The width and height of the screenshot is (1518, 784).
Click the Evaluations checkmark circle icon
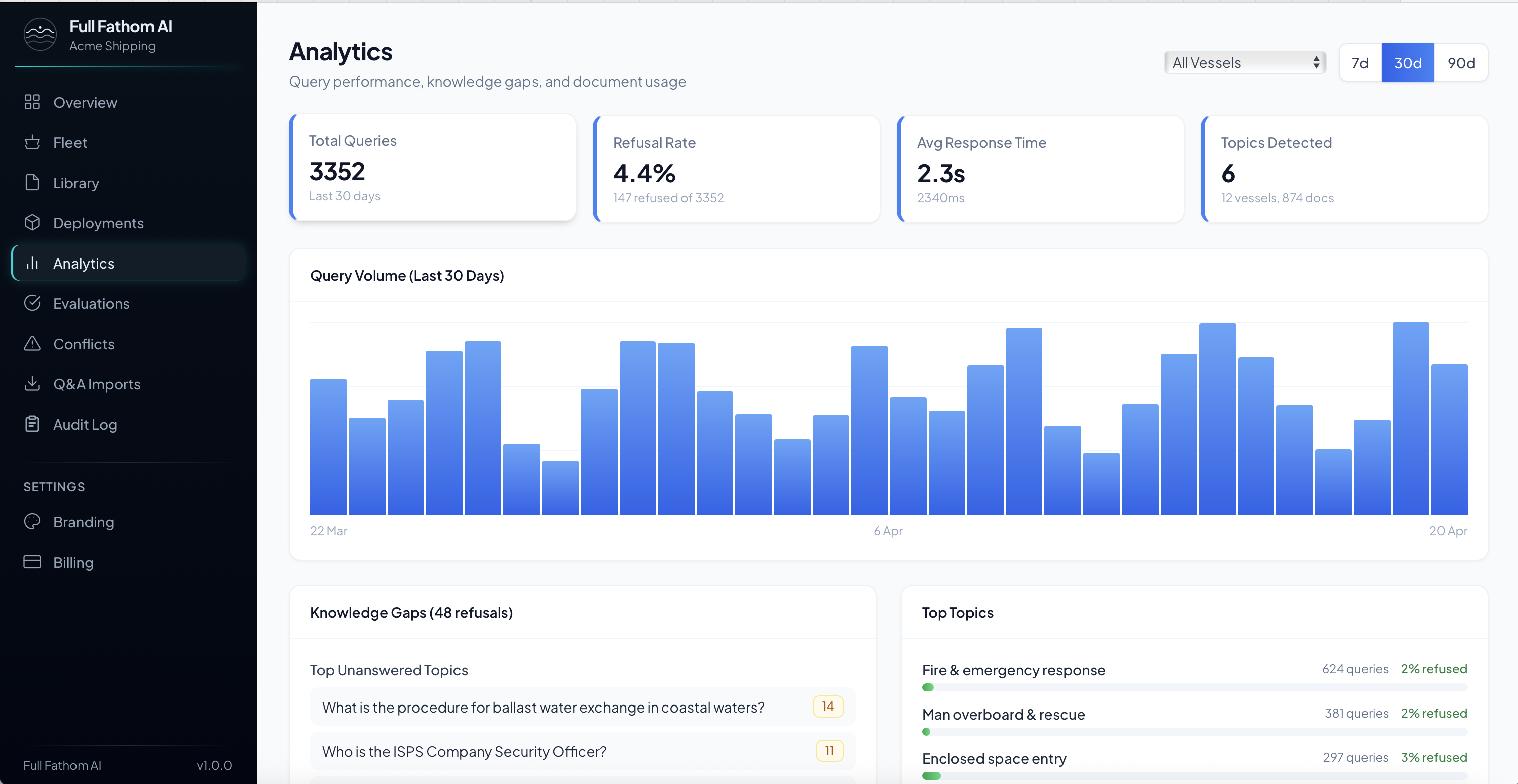[32, 303]
